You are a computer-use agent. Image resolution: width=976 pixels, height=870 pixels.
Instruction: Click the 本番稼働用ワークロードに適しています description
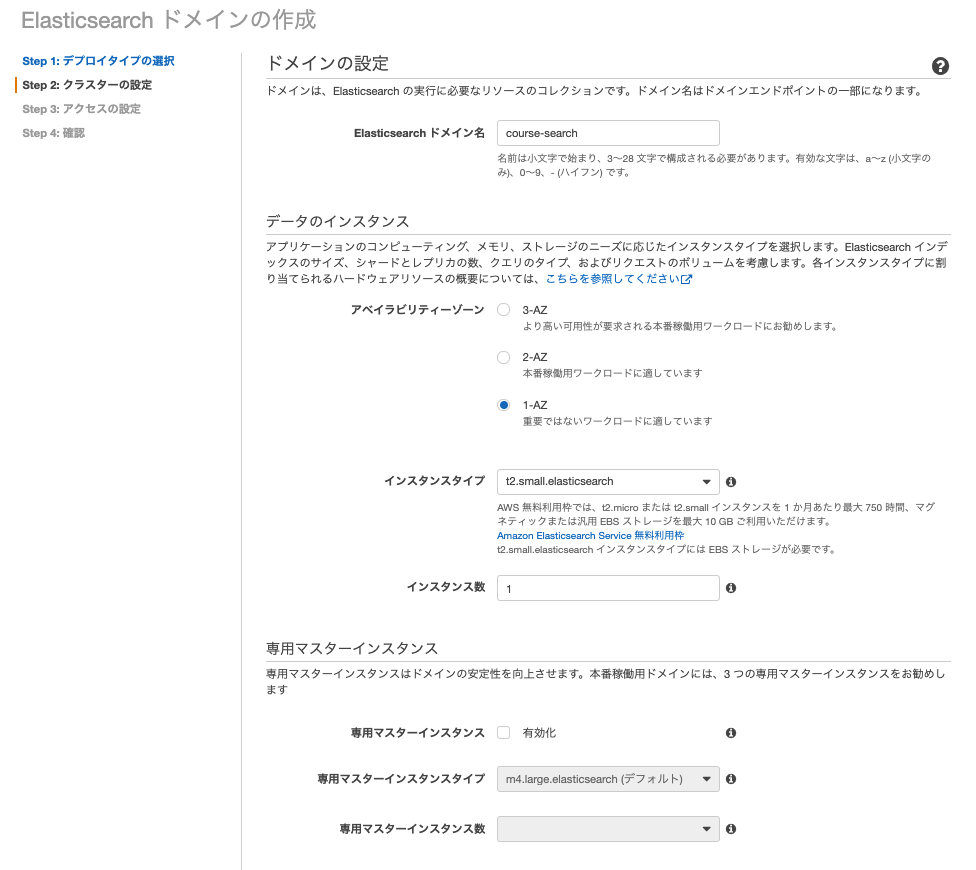tap(612, 373)
